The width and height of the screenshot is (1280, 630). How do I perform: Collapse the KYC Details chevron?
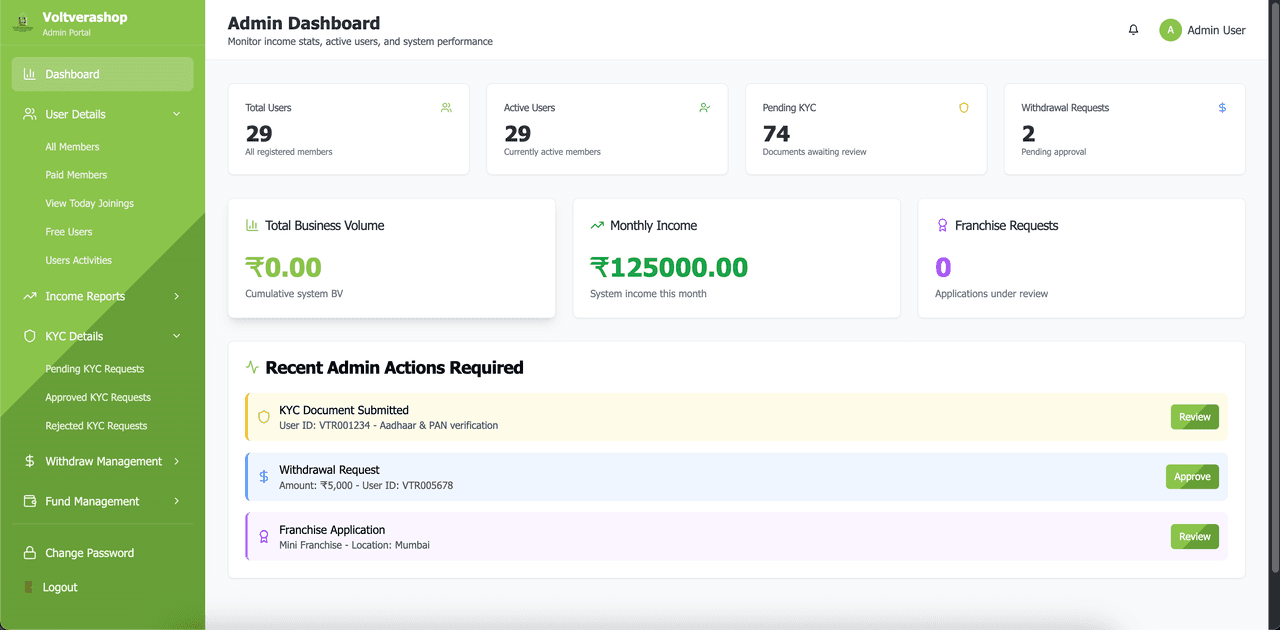point(177,336)
